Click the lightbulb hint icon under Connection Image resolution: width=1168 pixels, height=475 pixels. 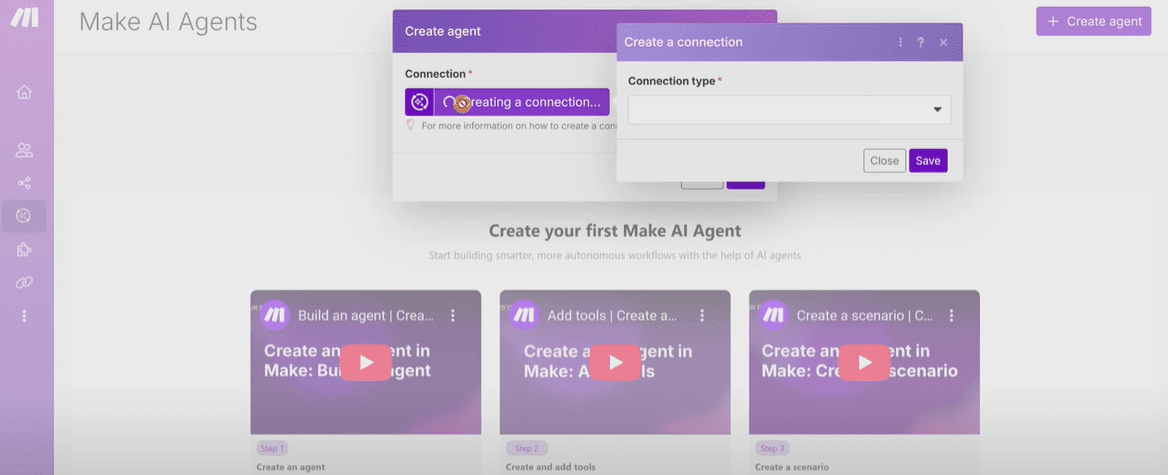click(x=410, y=125)
